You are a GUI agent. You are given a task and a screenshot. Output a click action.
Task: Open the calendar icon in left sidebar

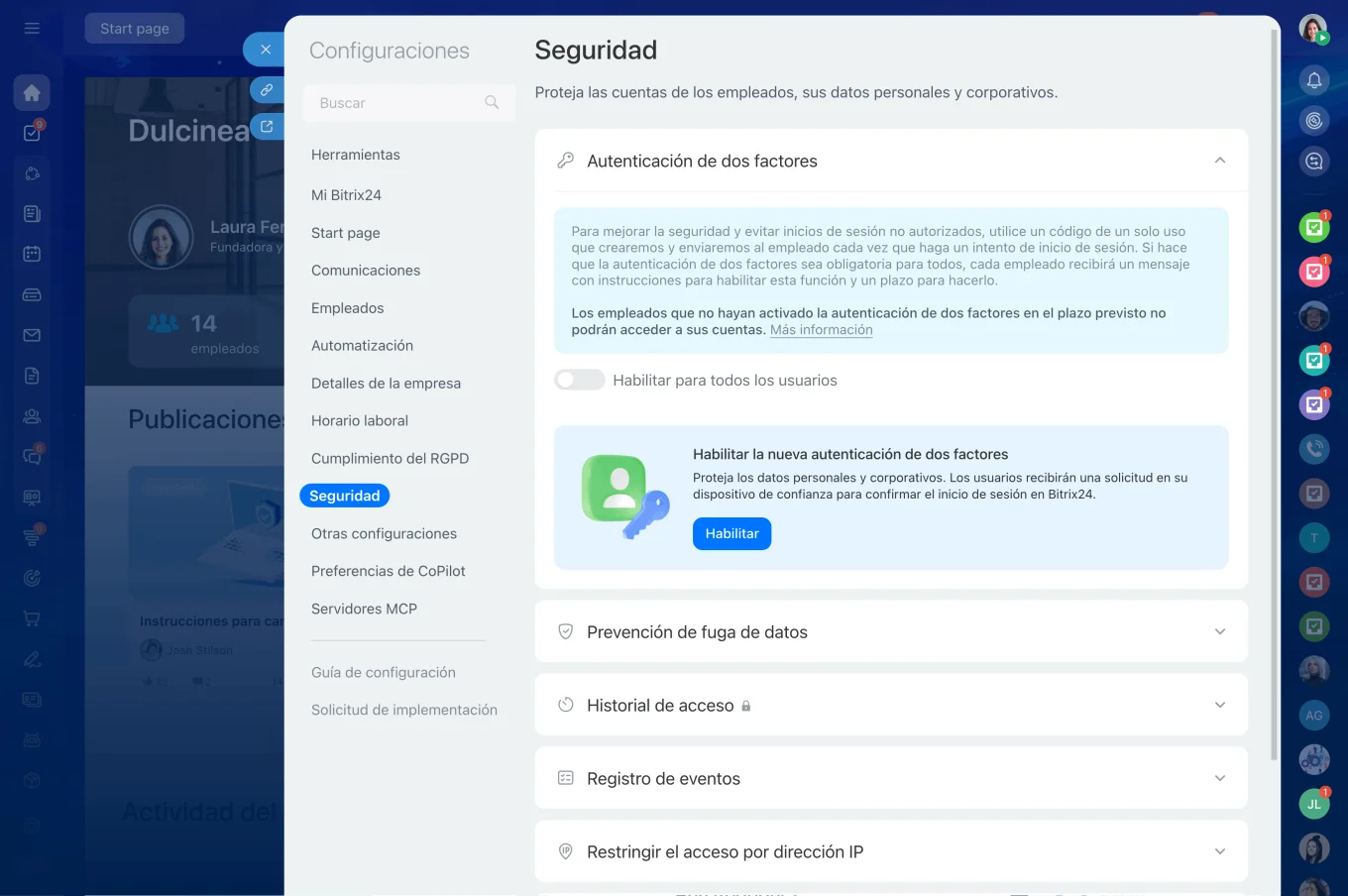[32, 254]
